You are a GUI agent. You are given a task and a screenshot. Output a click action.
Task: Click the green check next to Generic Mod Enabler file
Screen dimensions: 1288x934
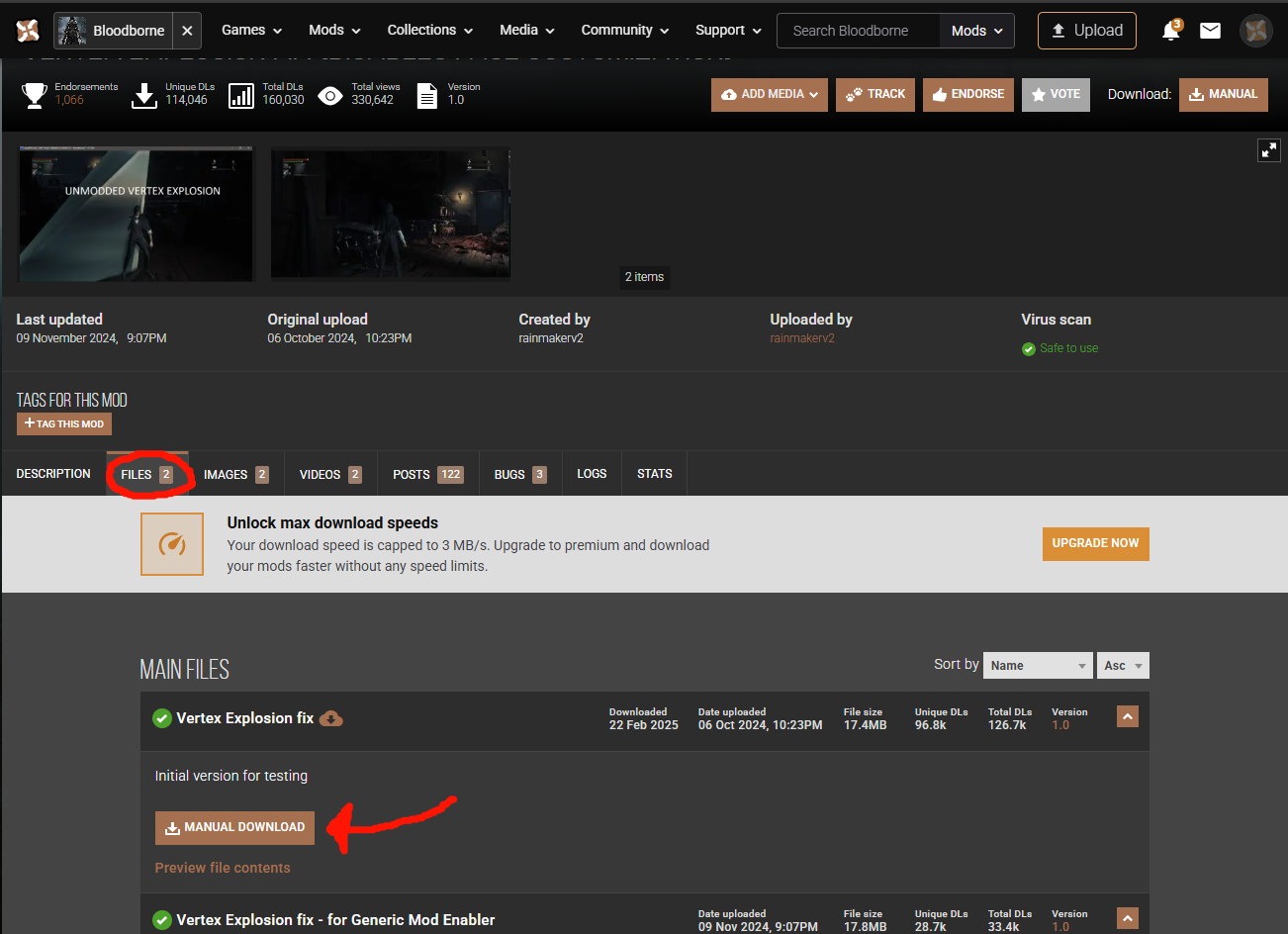(162, 920)
